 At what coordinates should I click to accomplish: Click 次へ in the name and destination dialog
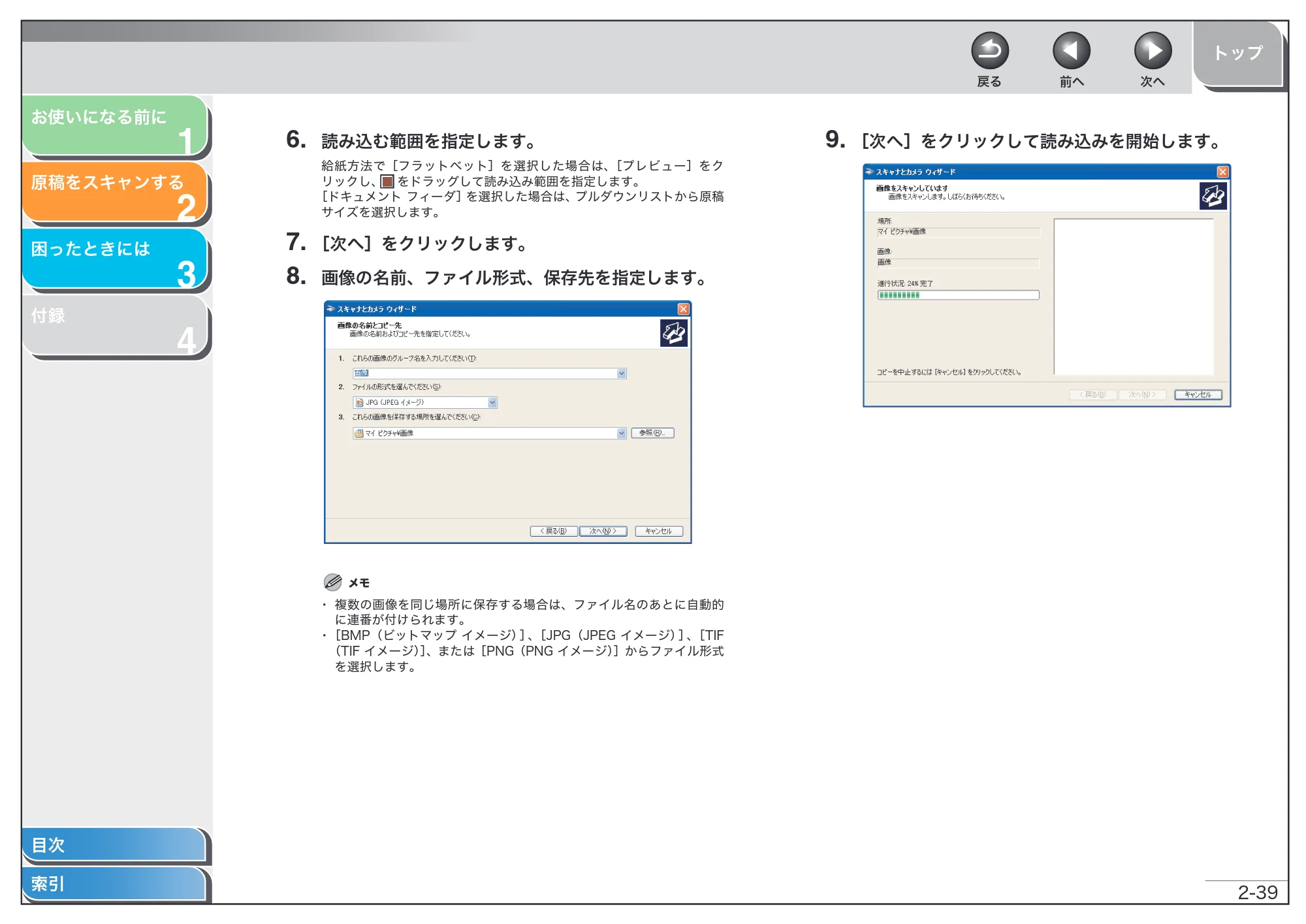click(x=603, y=531)
